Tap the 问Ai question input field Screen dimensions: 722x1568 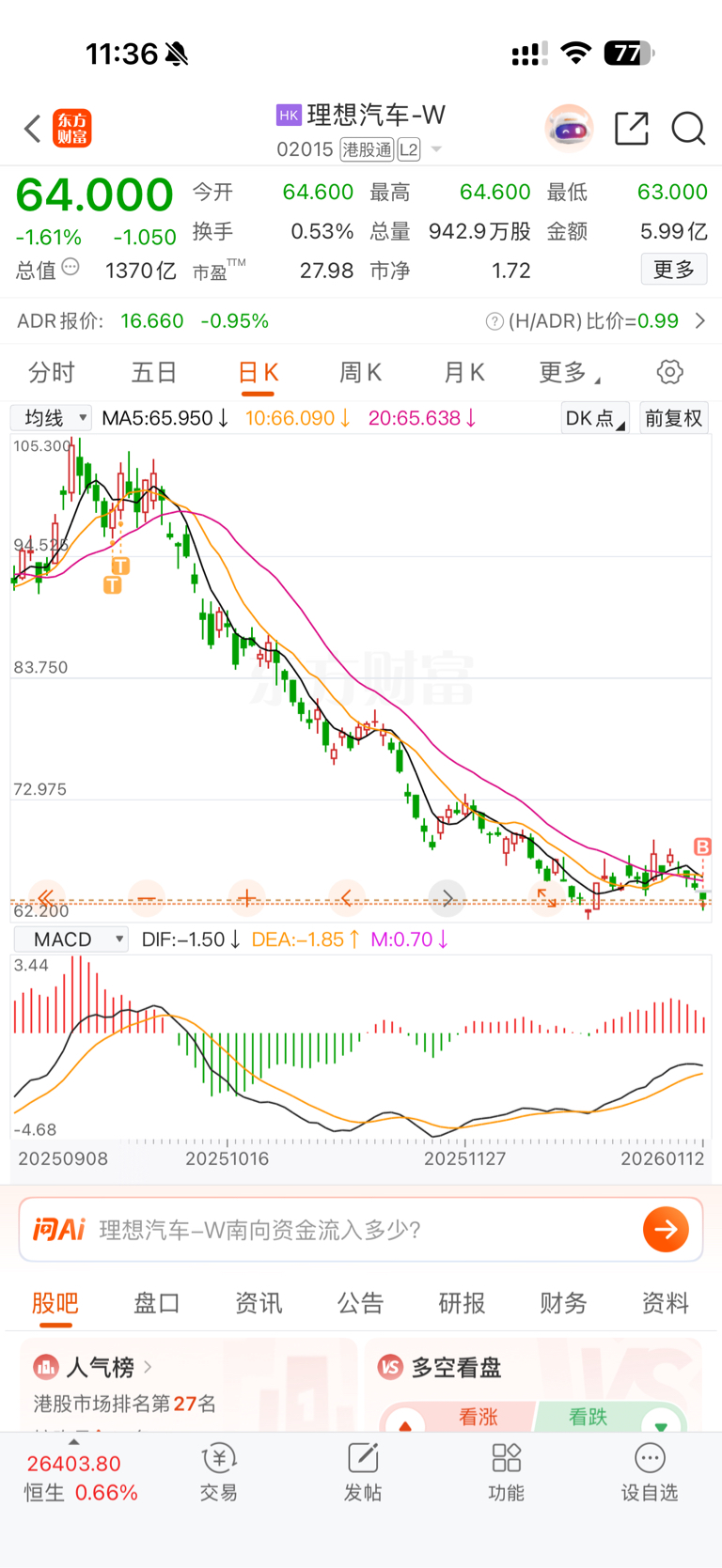click(361, 1229)
